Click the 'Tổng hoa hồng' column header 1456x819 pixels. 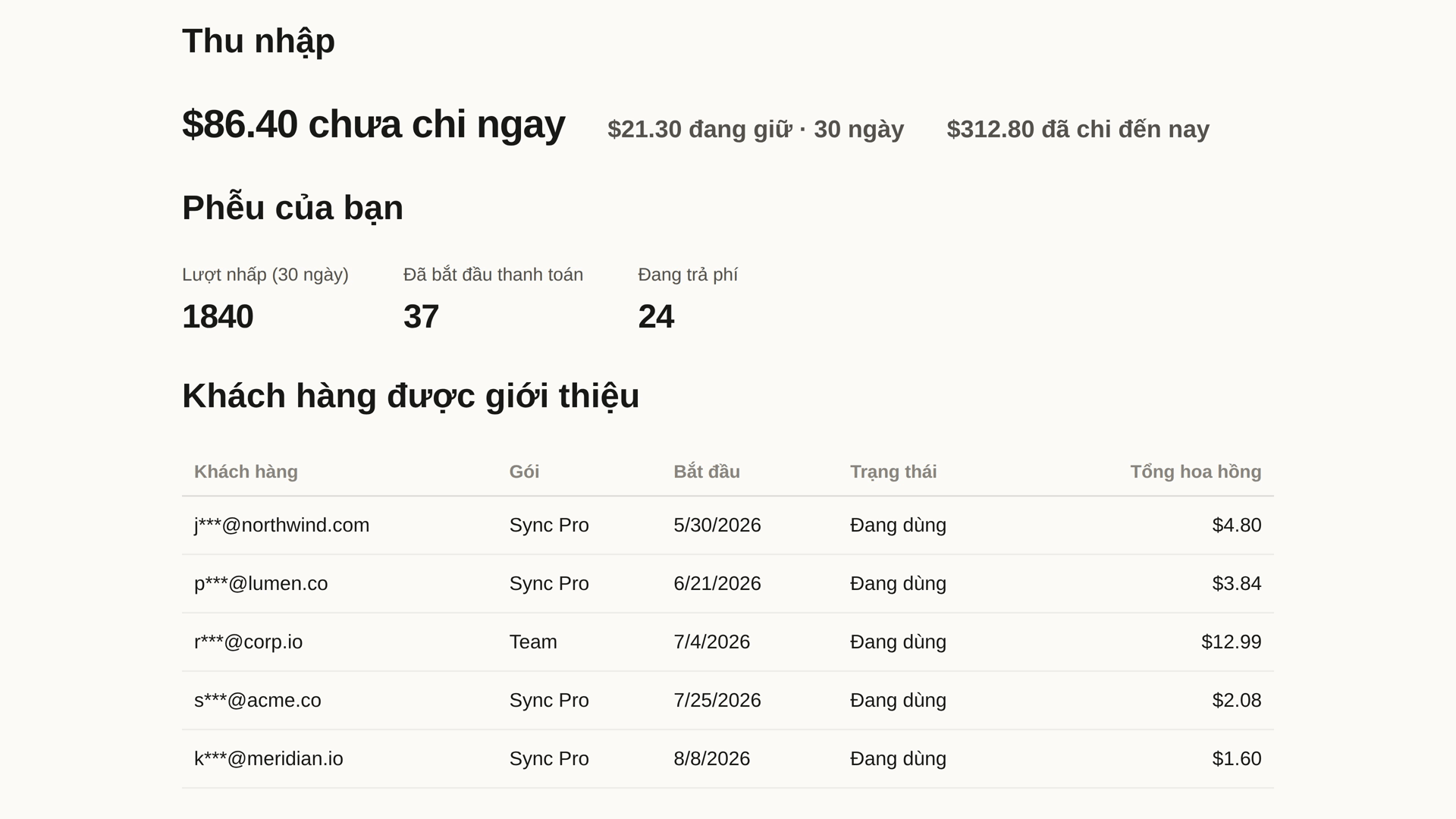1196,472
